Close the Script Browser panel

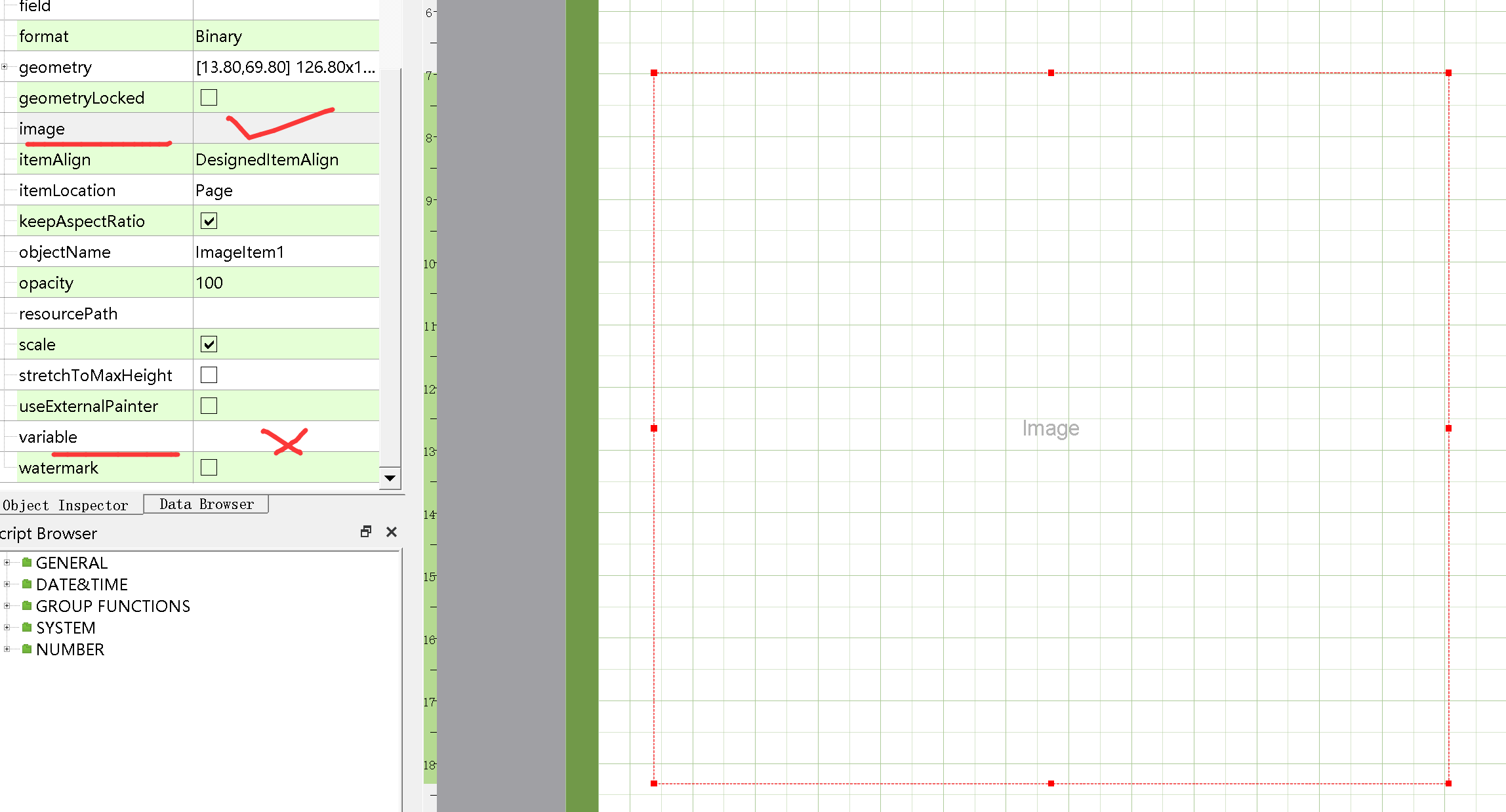point(392,532)
